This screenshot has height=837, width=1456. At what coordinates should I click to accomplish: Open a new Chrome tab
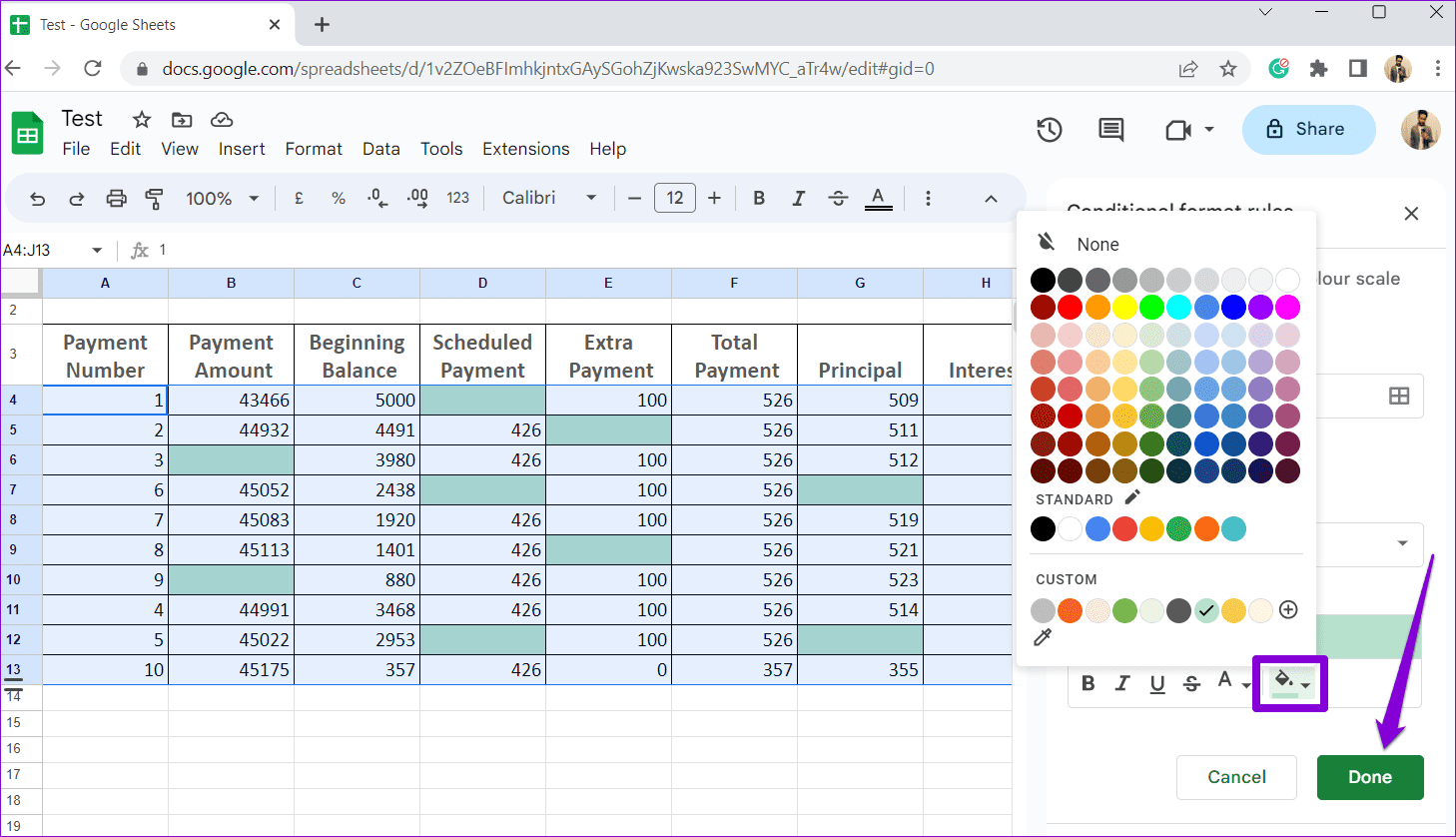pos(322,24)
